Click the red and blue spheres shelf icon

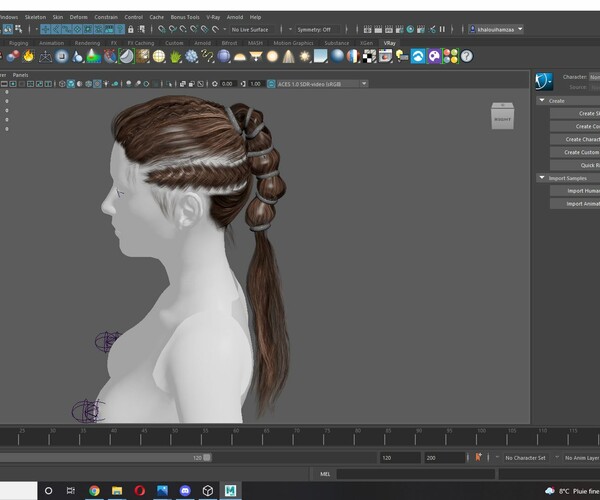tap(13, 56)
